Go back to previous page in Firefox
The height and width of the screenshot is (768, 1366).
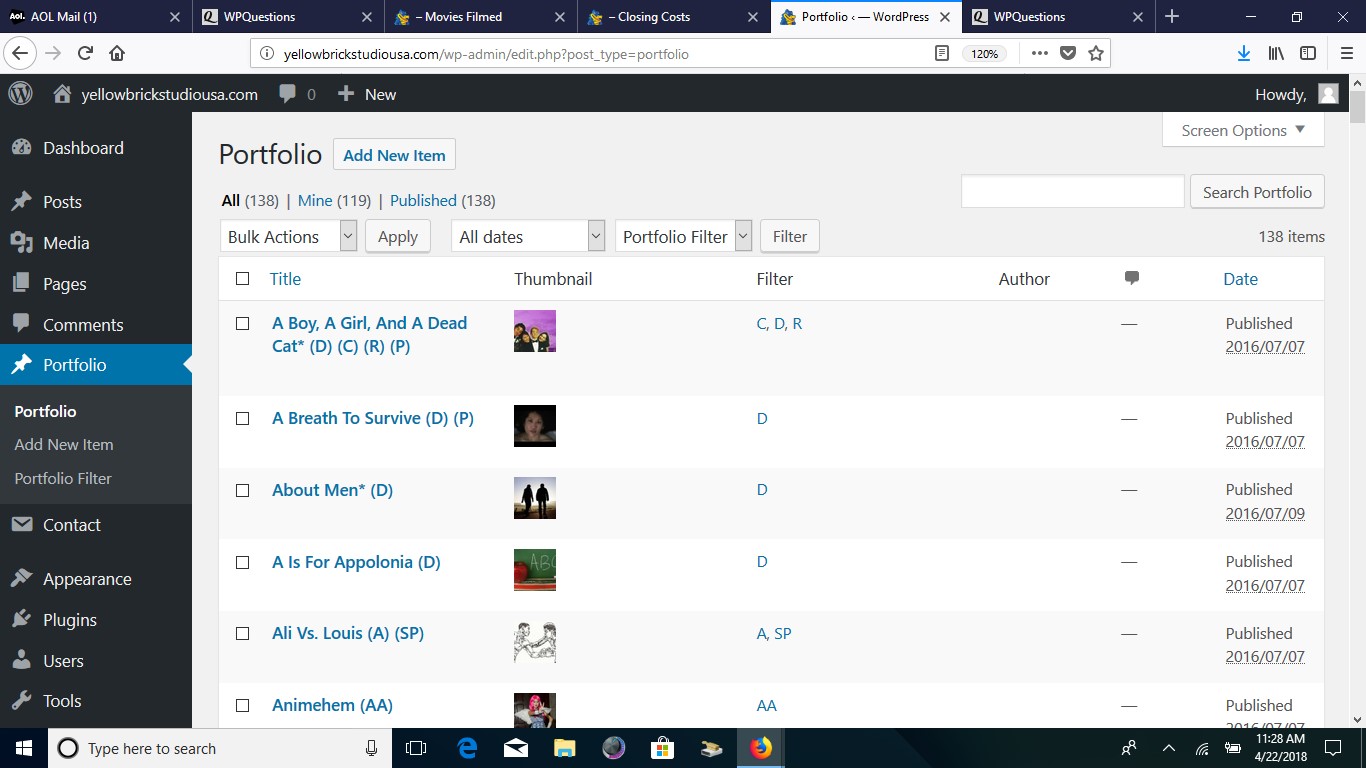(x=20, y=54)
